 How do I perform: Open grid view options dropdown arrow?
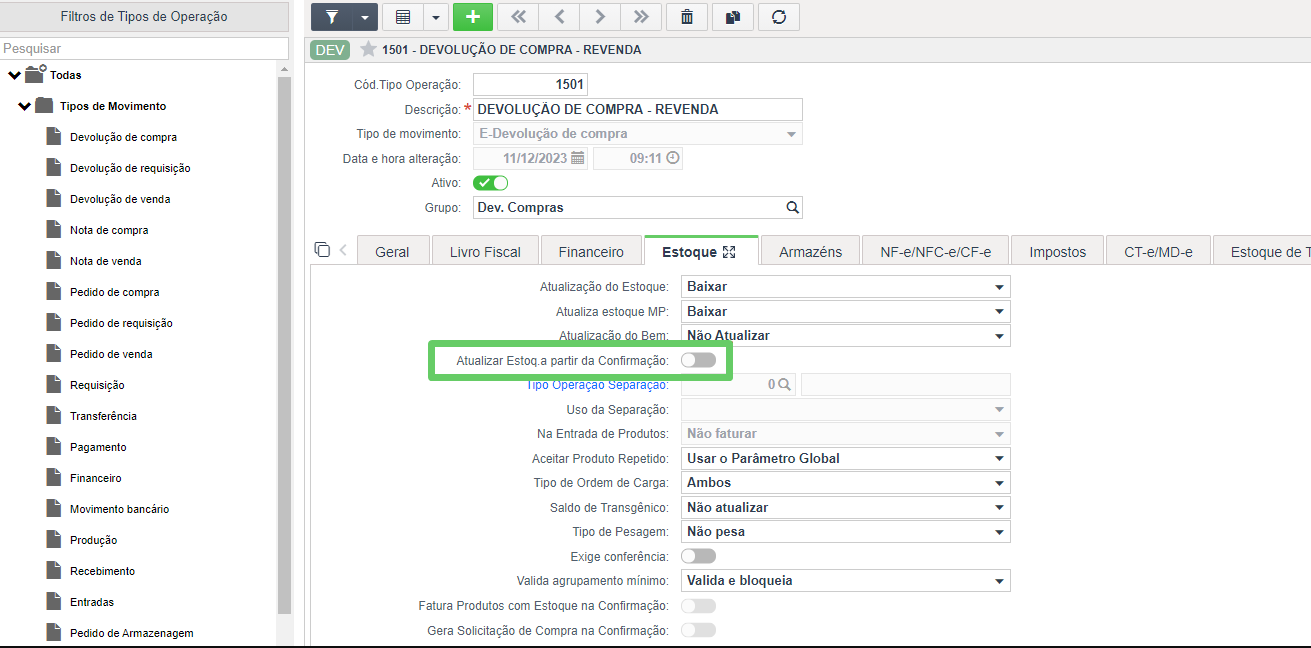click(435, 17)
